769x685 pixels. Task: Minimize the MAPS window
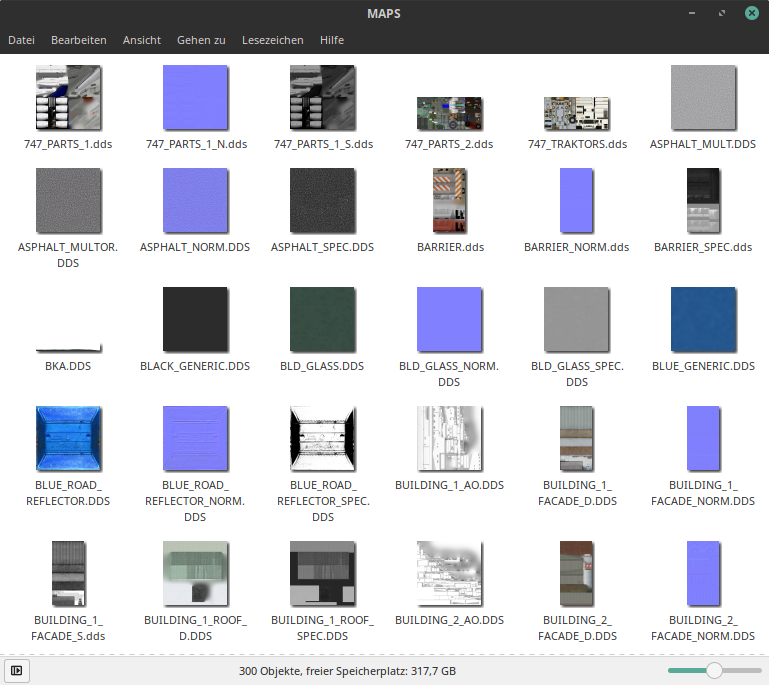click(x=692, y=13)
